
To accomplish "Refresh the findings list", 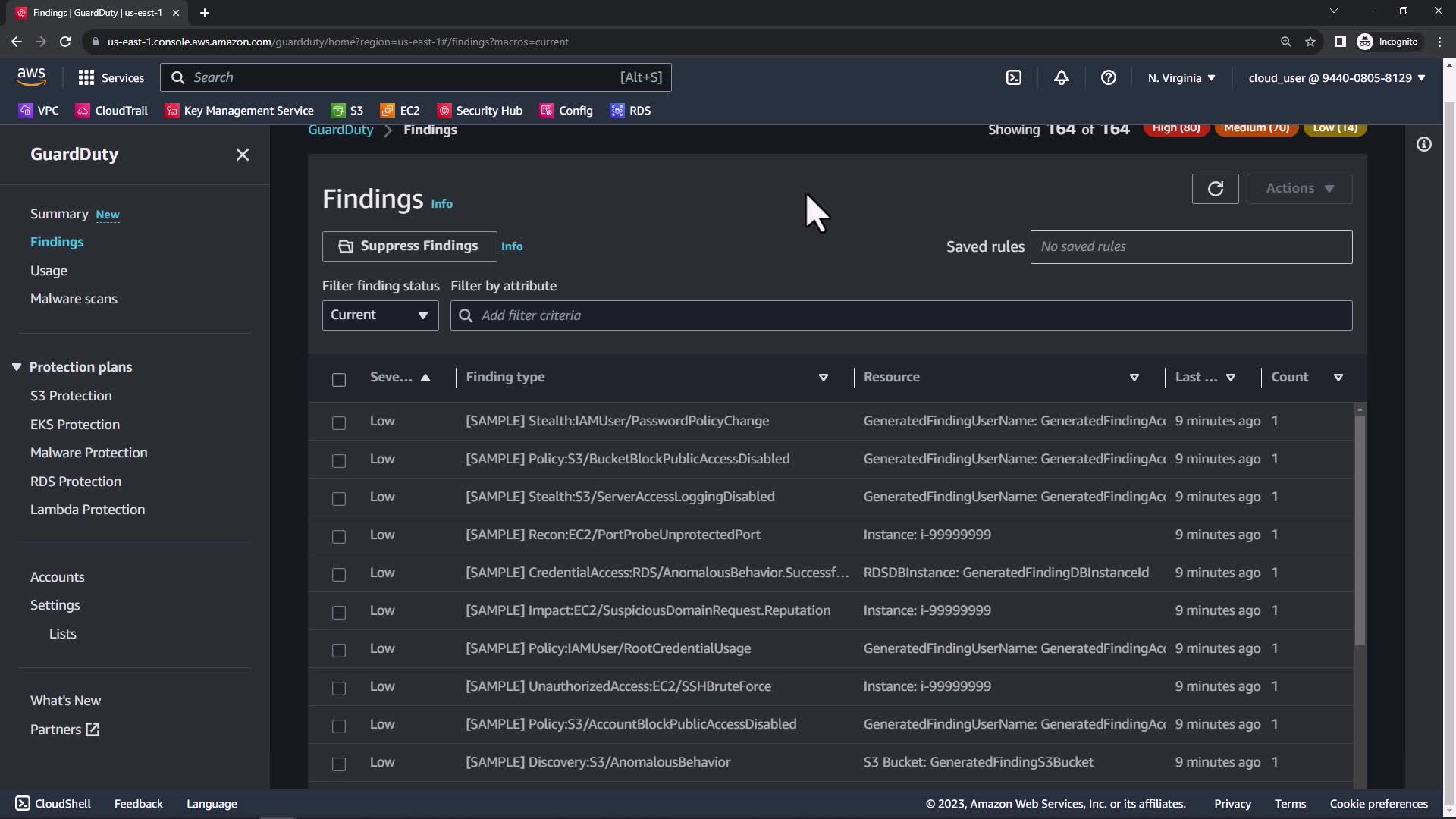I will click(1215, 189).
